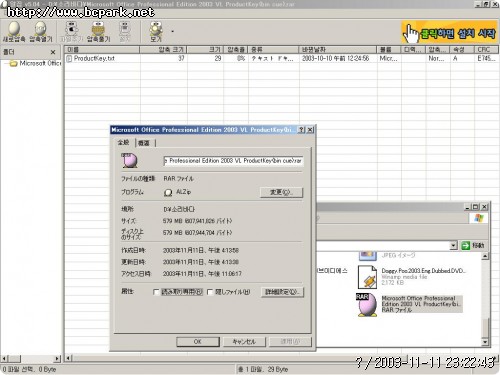
Task: Select Microsoft Office RAR file in Explorer
Action: [422, 304]
